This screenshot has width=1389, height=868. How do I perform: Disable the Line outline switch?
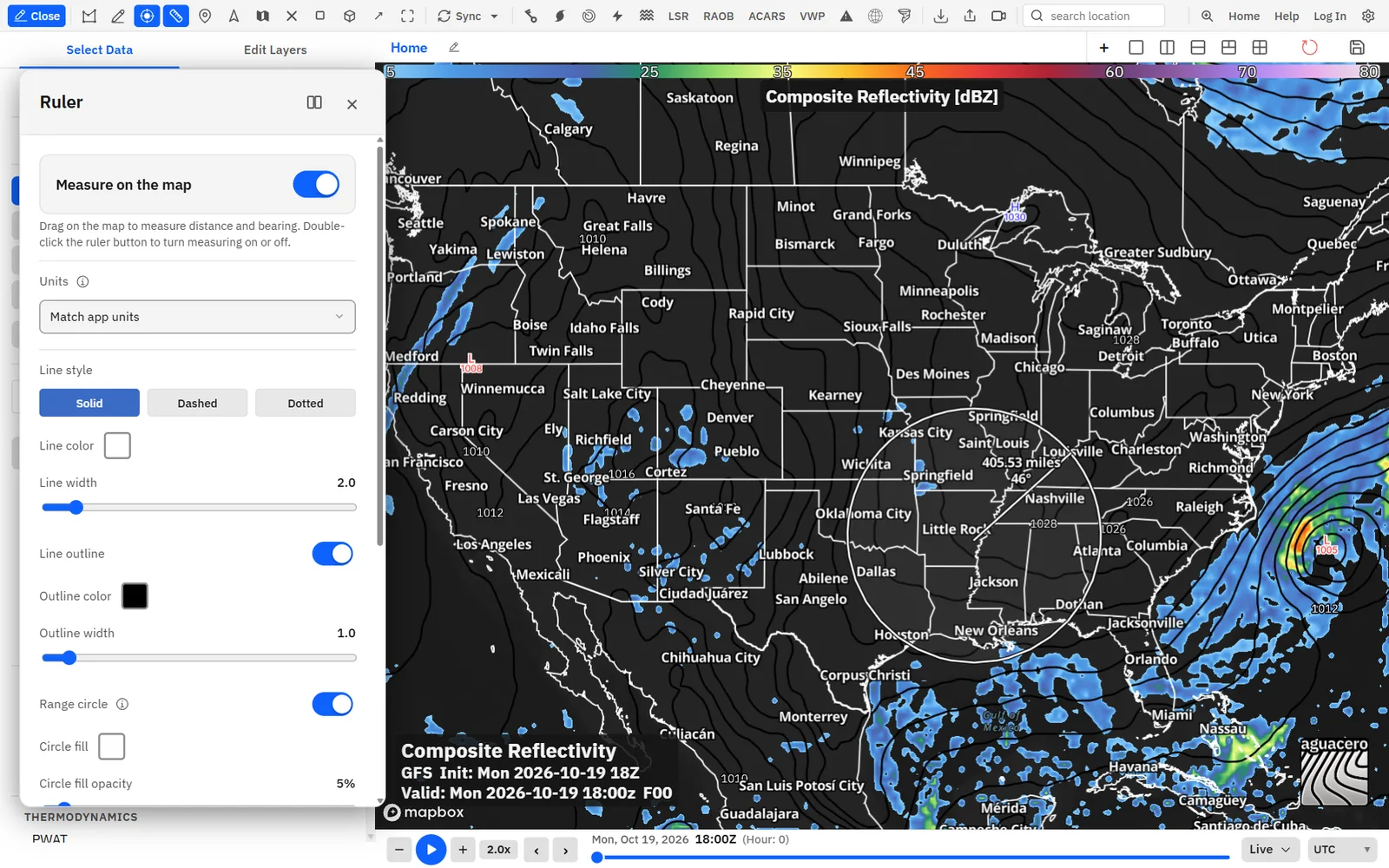point(332,554)
